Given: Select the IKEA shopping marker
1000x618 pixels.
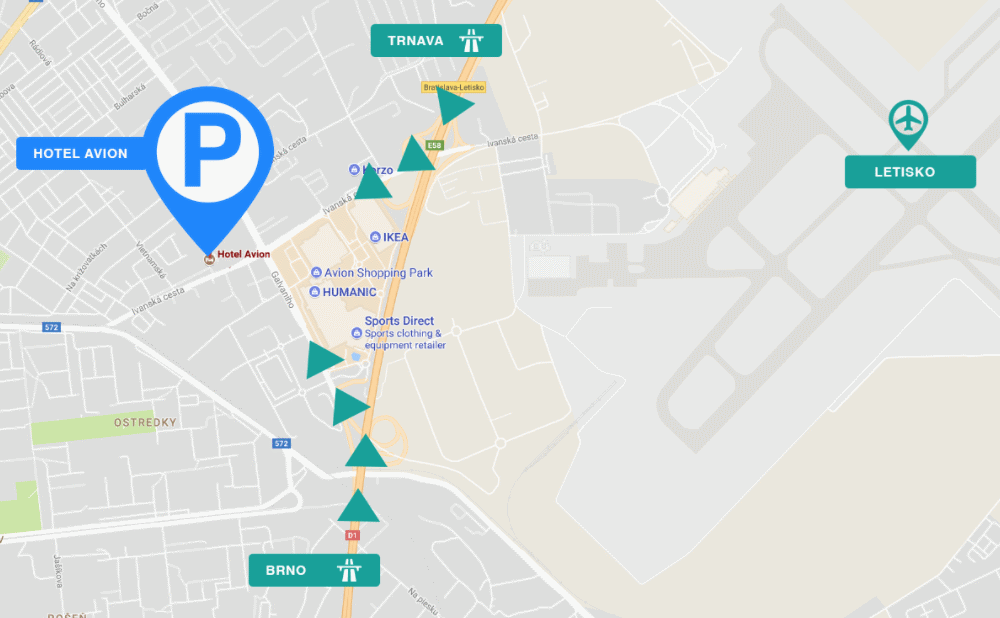Looking at the screenshot, I should (376, 237).
